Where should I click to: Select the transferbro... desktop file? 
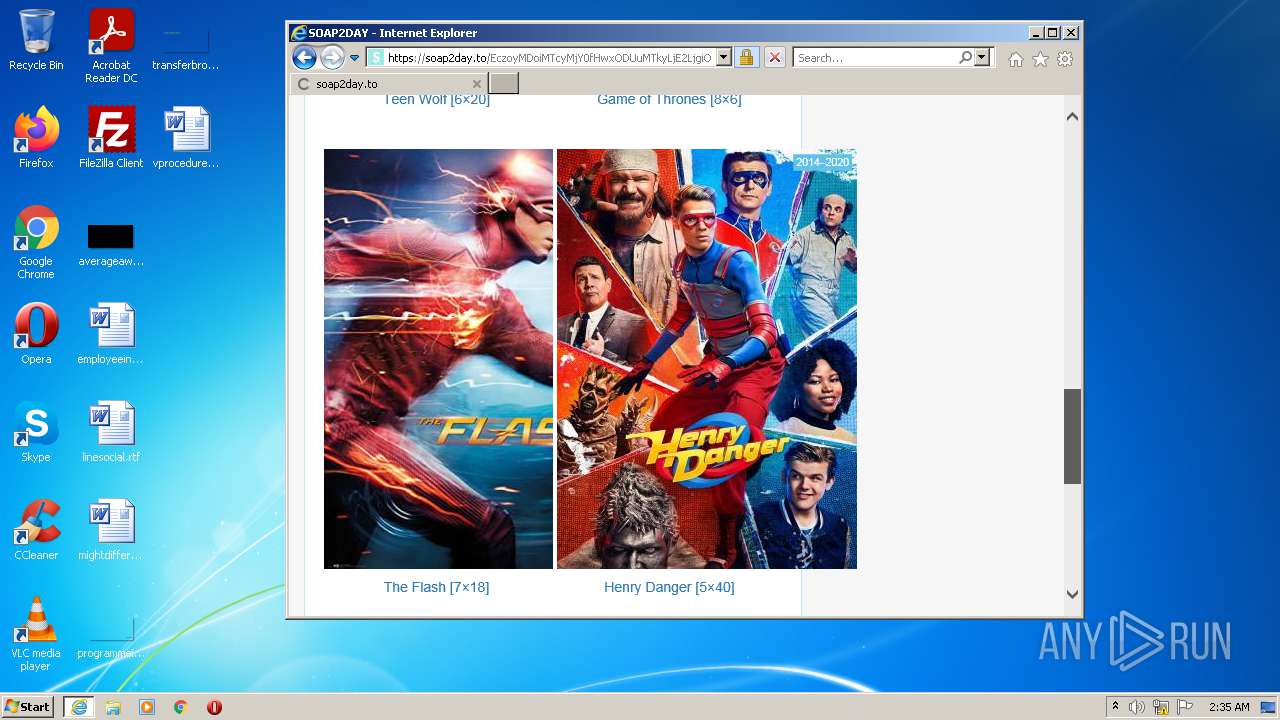[x=186, y=46]
